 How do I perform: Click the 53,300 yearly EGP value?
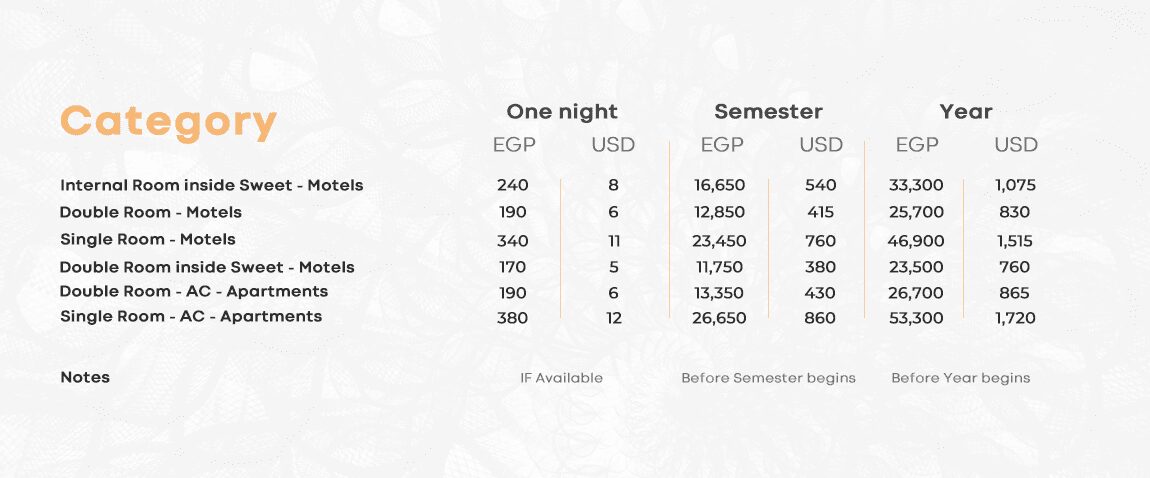tap(916, 318)
